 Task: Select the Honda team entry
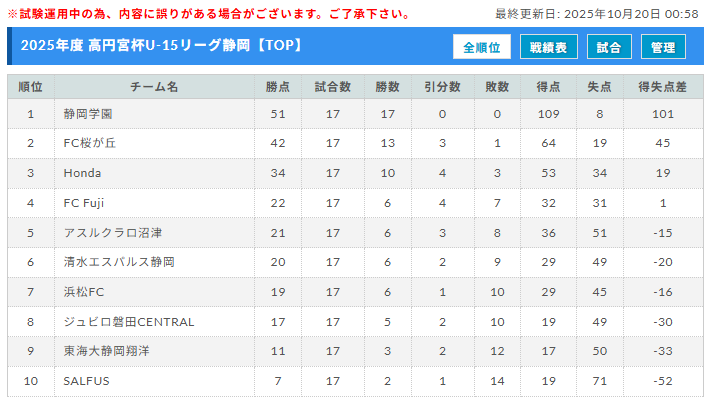[82, 173]
